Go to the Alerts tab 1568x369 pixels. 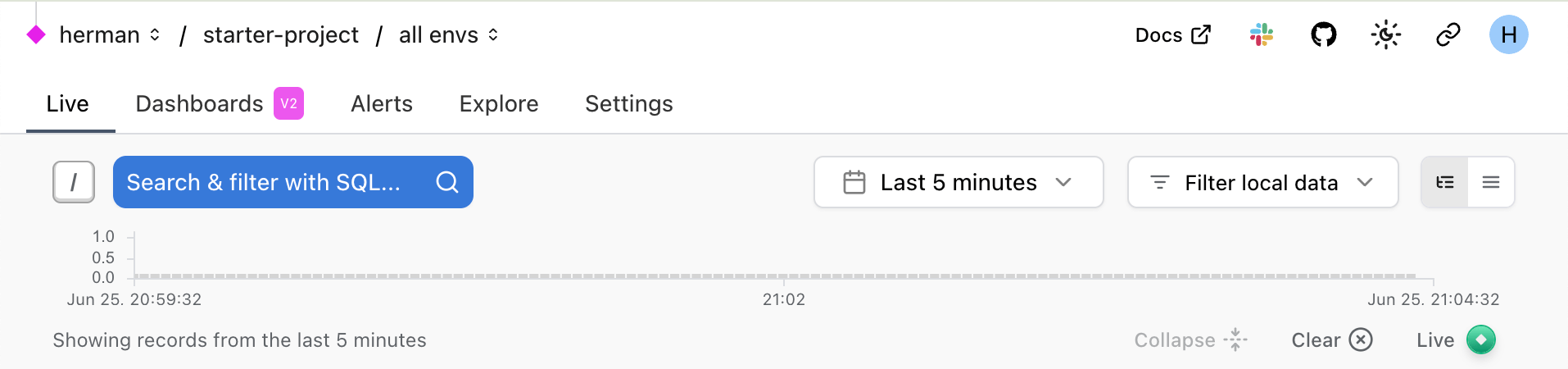point(382,104)
